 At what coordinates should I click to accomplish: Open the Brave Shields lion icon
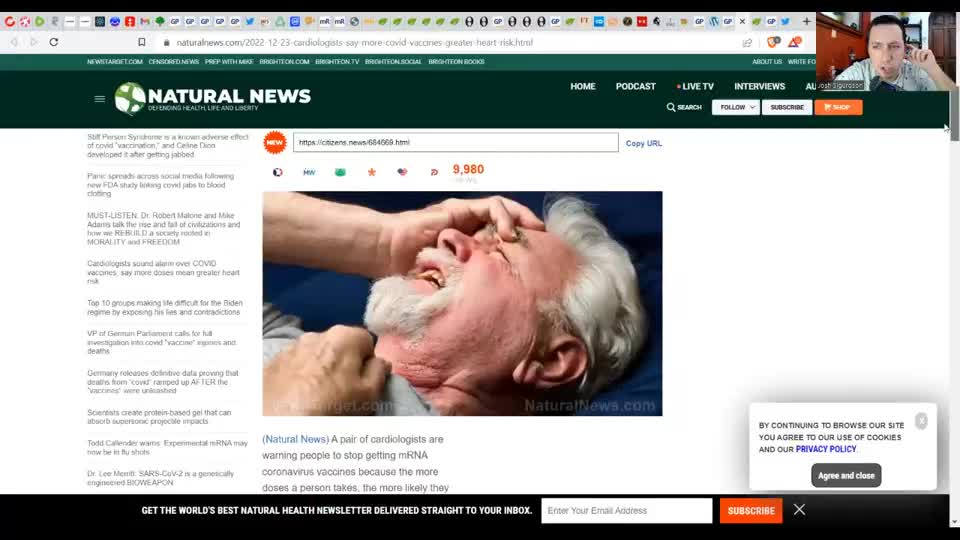[x=773, y=42]
